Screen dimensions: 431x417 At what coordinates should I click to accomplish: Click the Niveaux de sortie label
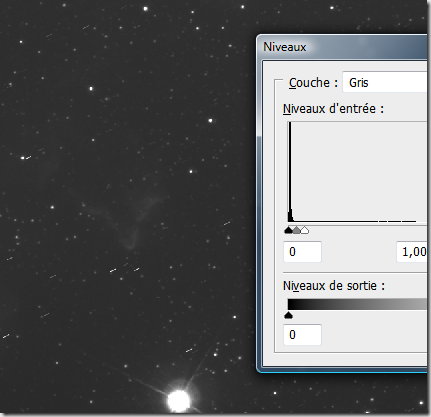click(x=334, y=286)
